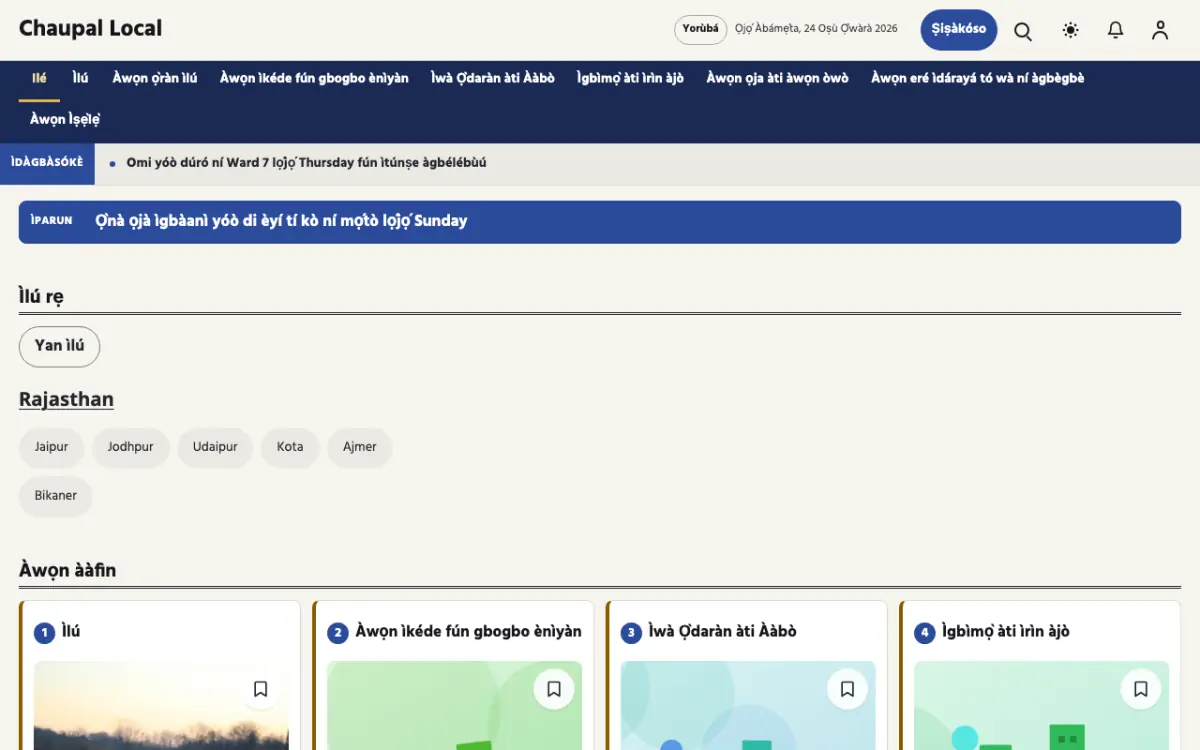This screenshot has width=1200, height=750.
Task: Open Àwọn ìkéde fún gbogbo ènìyàn navigation item
Action: pos(314,78)
